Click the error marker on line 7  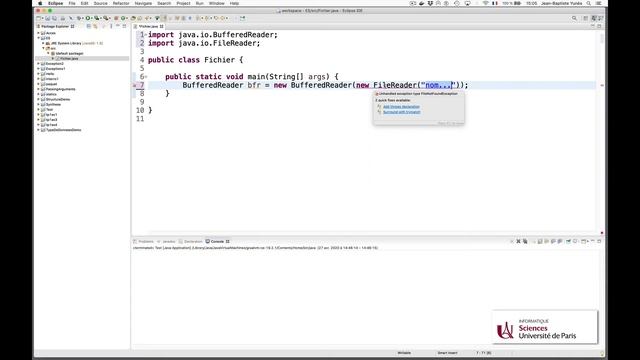pyautogui.click(x=135, y=85)
